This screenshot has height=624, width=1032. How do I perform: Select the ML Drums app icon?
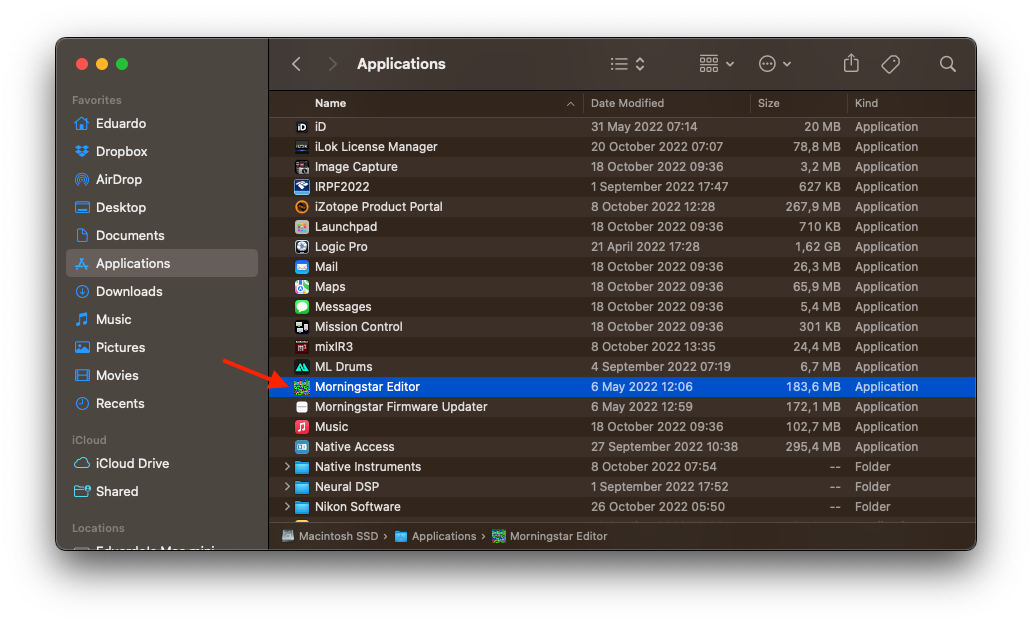(x=301, y=367)
